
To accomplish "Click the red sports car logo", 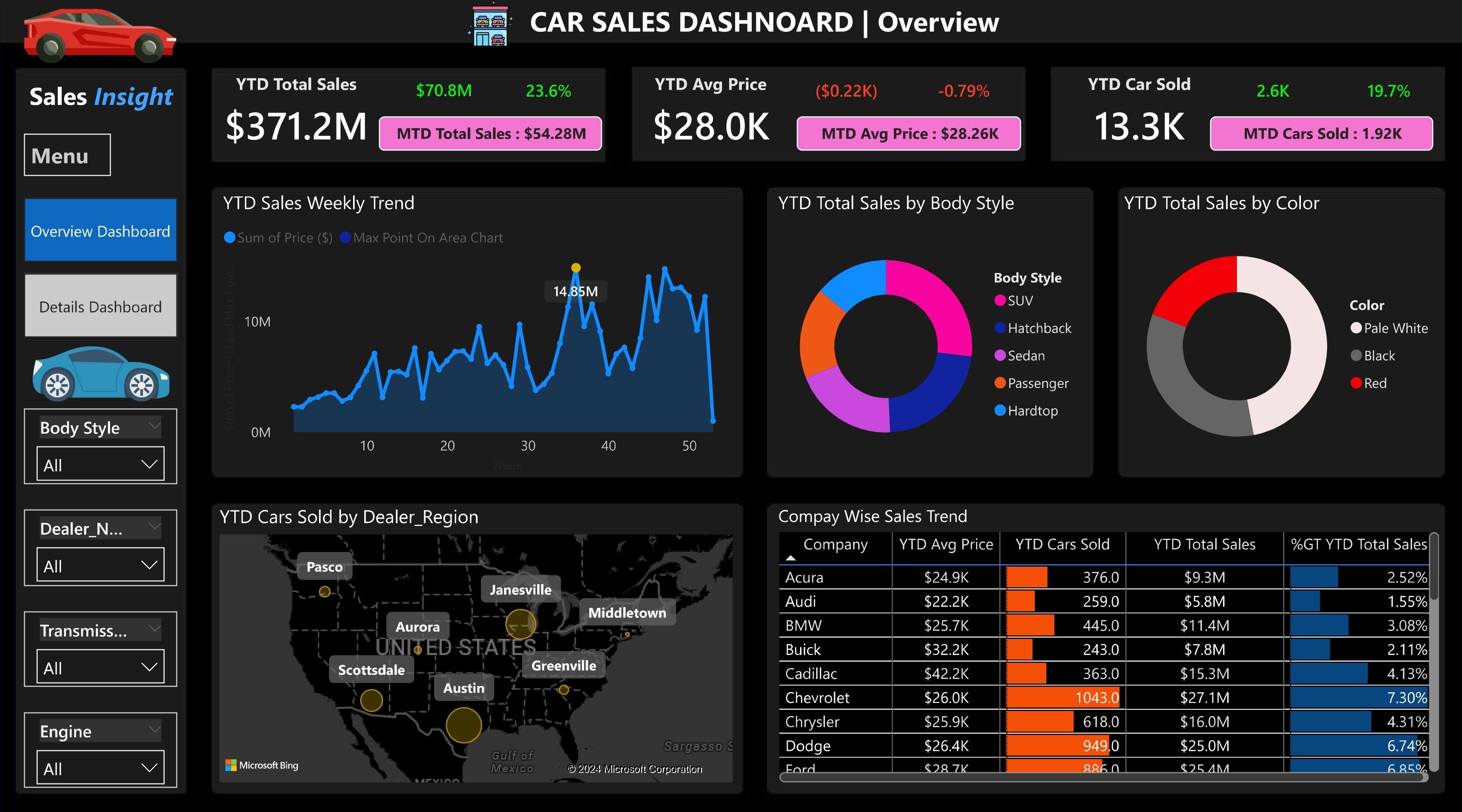I will pos(99,35).
